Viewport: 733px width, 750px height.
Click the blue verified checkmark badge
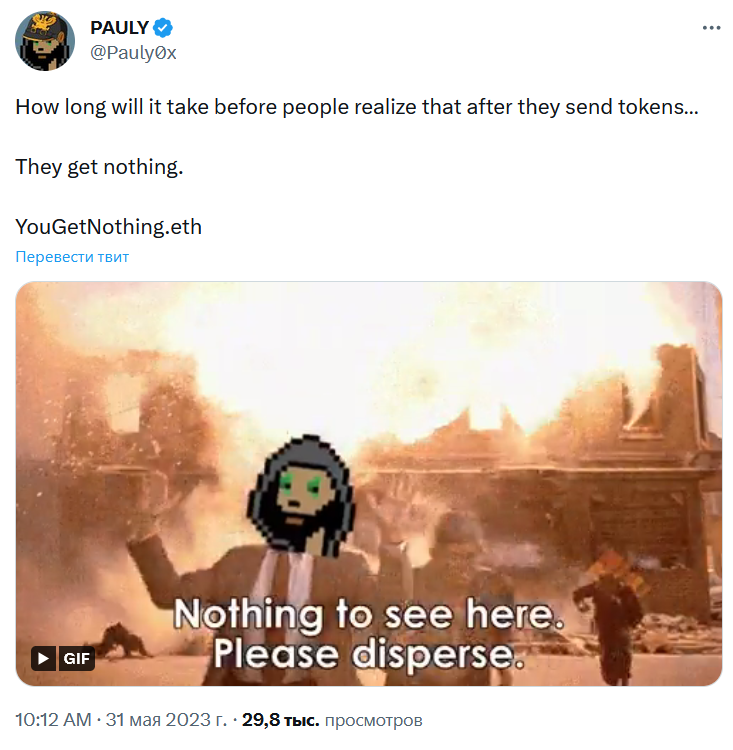[x=163, y=28]
